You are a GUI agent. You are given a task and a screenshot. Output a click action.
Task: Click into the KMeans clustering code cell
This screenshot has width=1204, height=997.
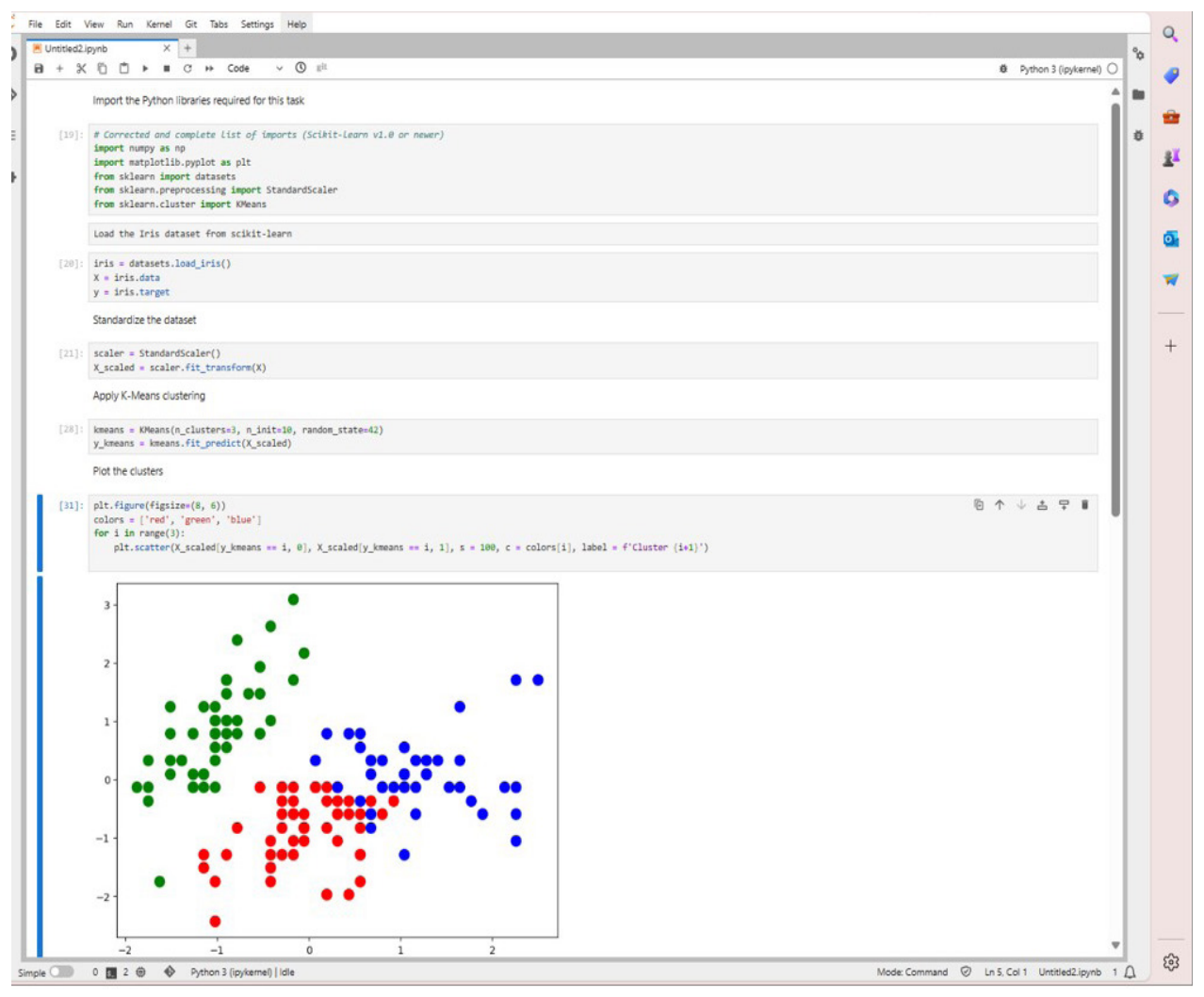[593, 436]
